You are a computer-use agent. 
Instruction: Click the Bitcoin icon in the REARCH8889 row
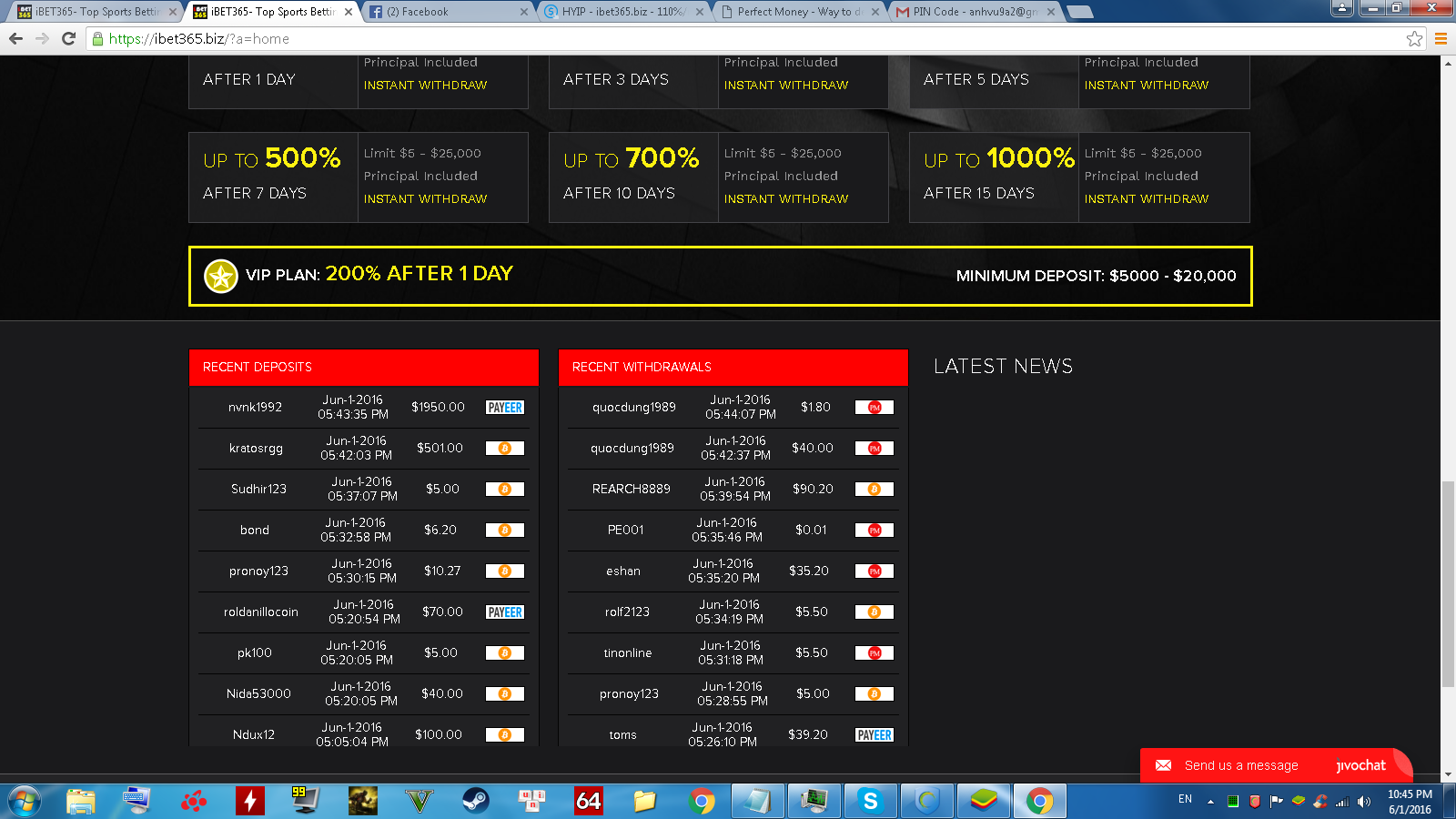pyautogui.click(x=875, y=490)
